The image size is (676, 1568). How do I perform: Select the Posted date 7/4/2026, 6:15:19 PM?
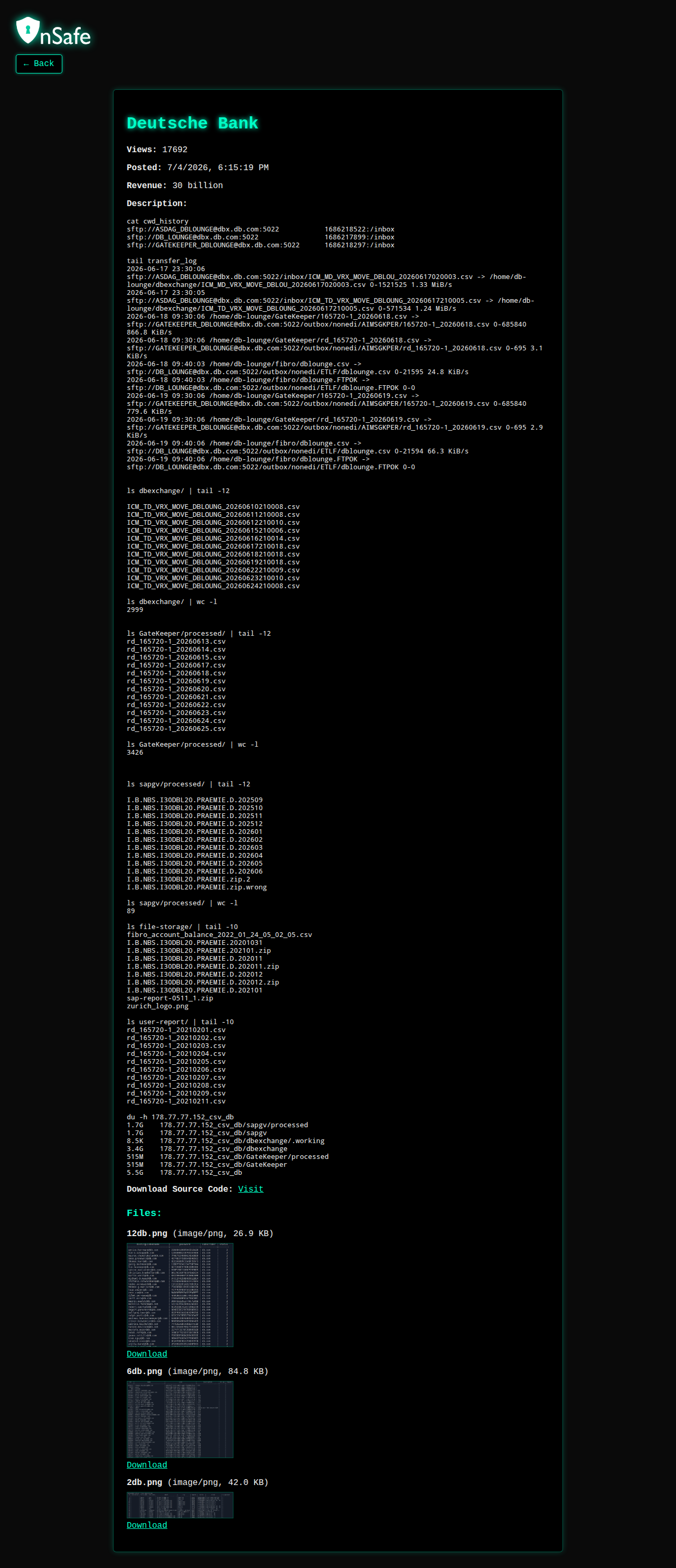point(218,168)
